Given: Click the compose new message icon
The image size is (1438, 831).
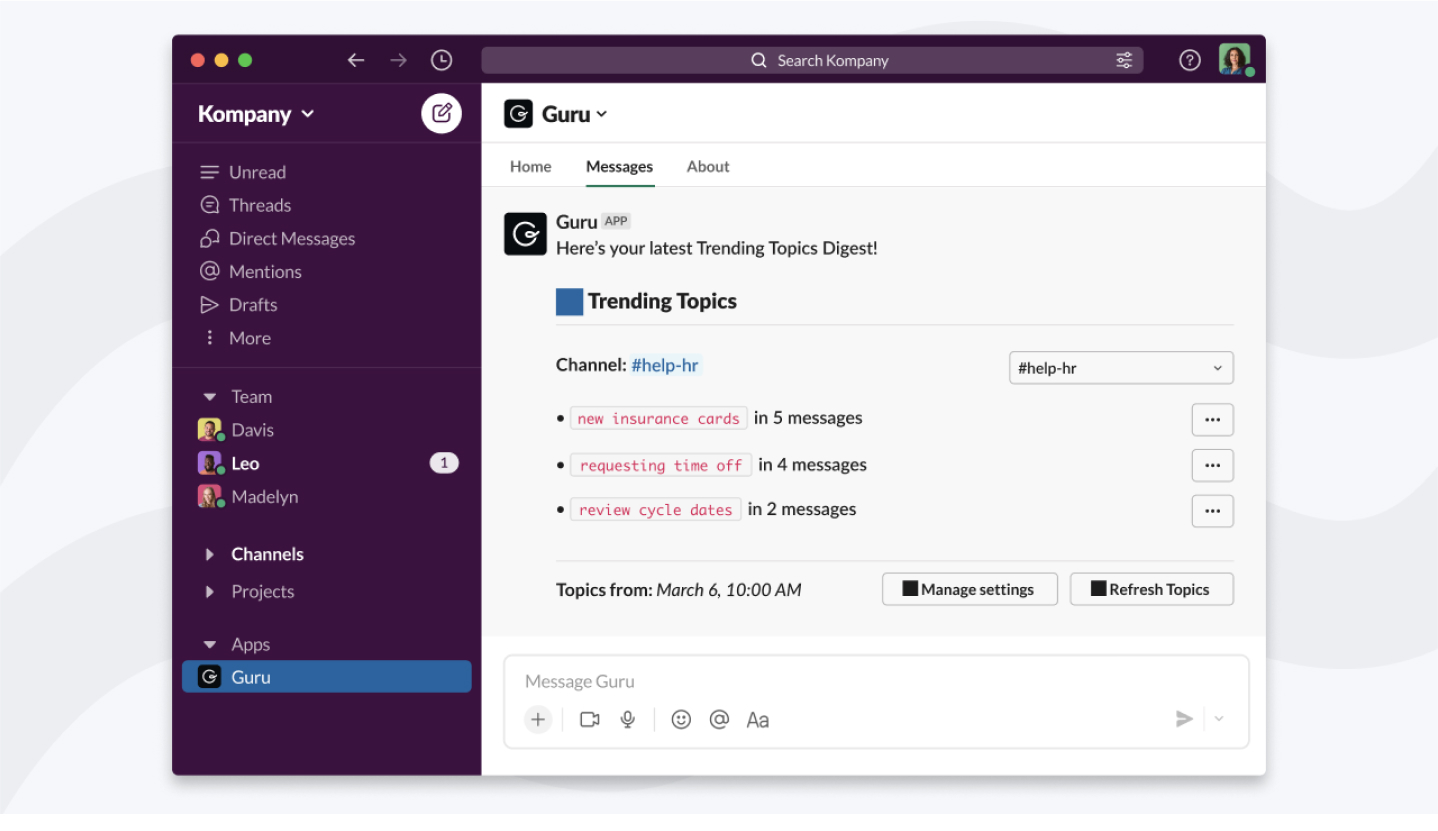Looking at the screenshot, I should click(441, 113).
